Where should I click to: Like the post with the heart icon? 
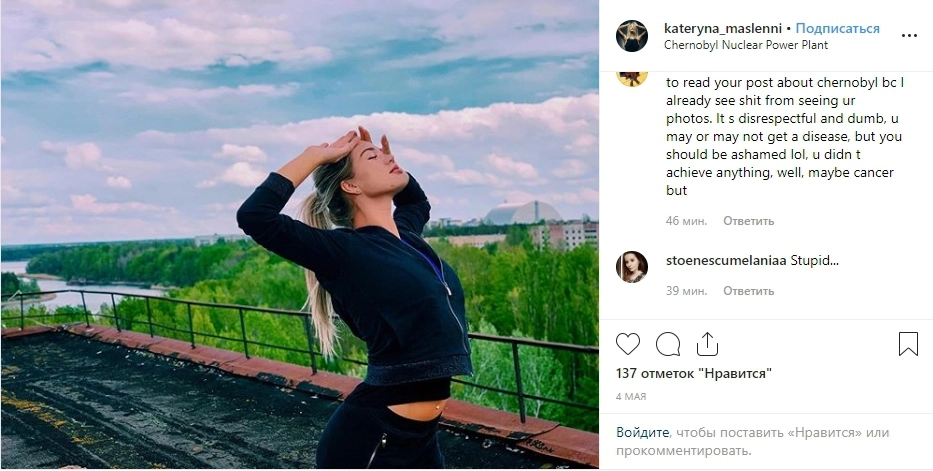coord(627,344)
